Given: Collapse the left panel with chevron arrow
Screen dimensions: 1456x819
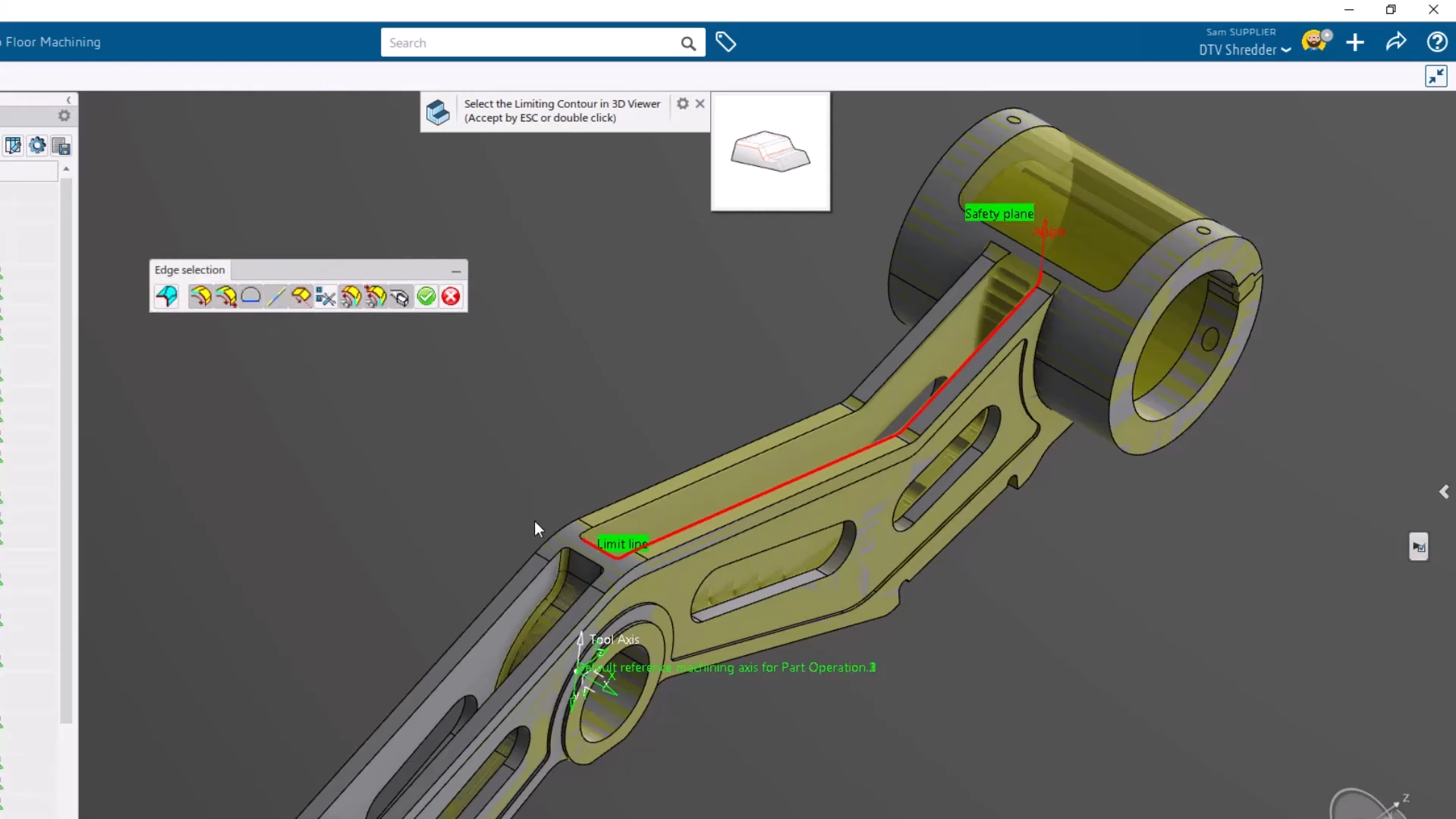Looking at the screenshot, I should (x=68, y=100).
